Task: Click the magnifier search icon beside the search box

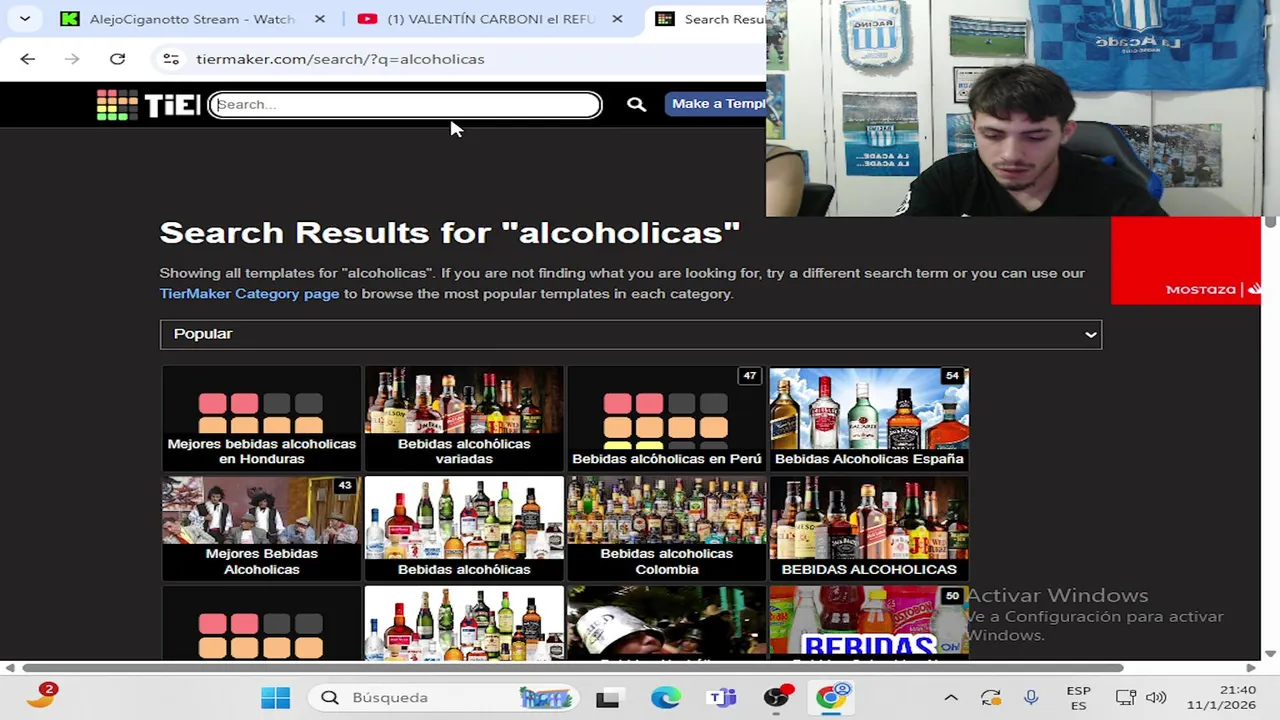Action: click(x=636, y=104)
